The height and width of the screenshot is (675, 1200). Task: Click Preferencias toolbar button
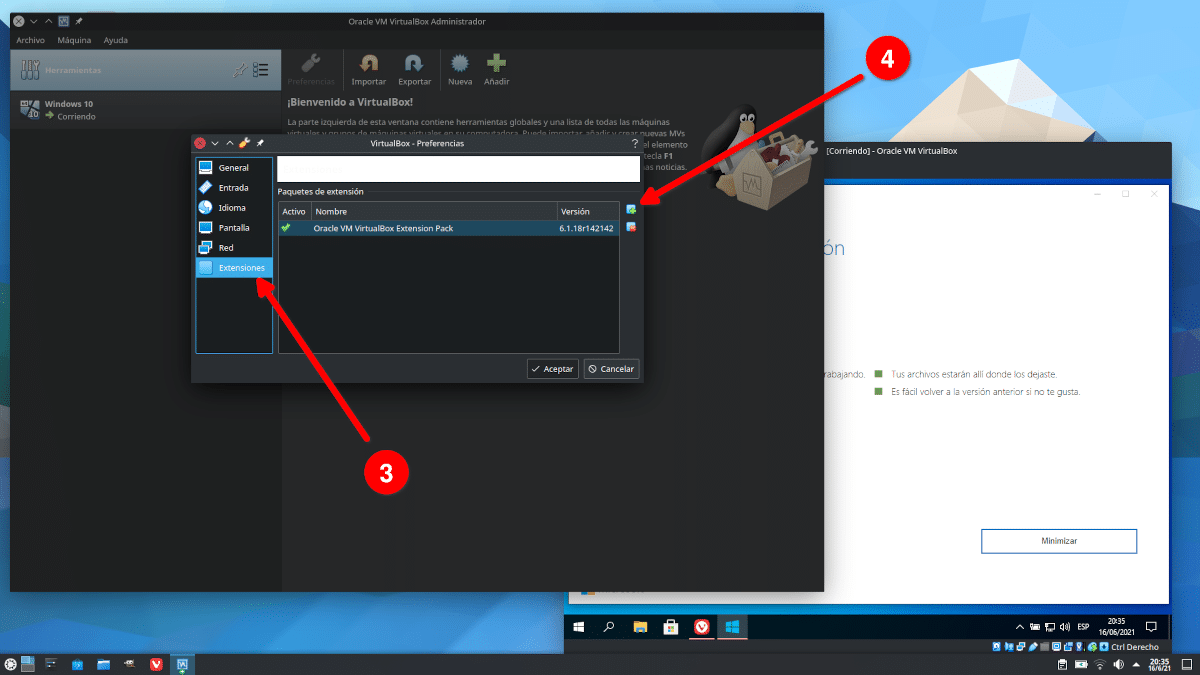(311, 70)
